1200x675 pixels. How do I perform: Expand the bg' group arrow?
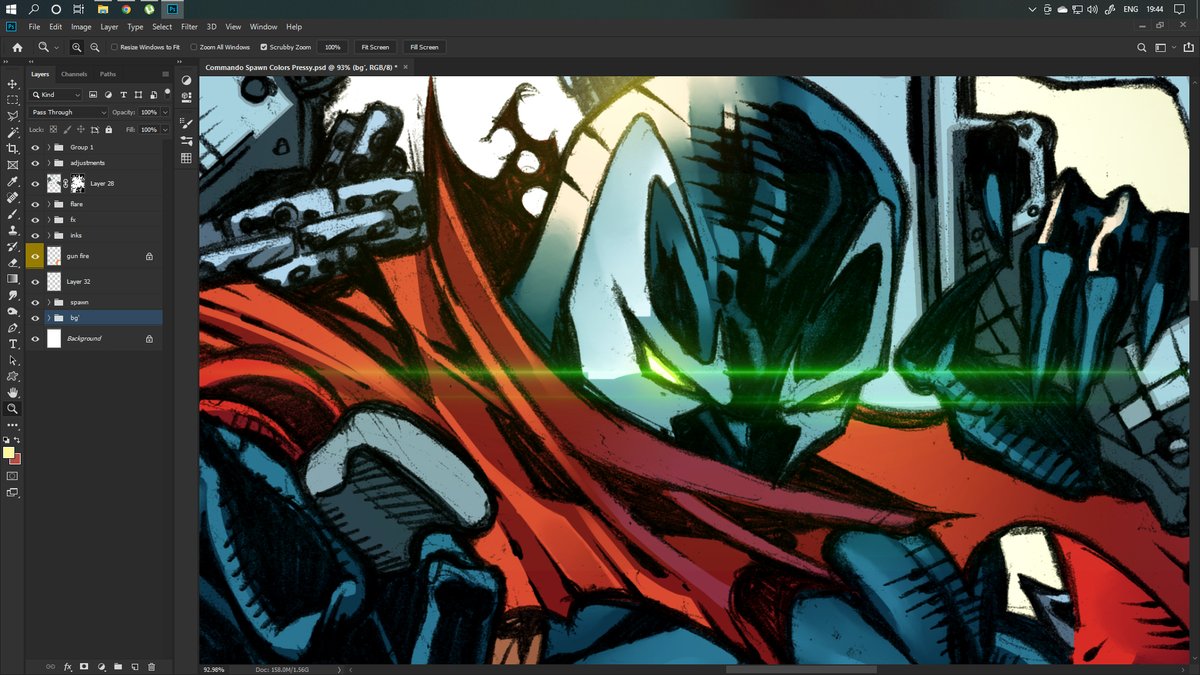(48, 318)
